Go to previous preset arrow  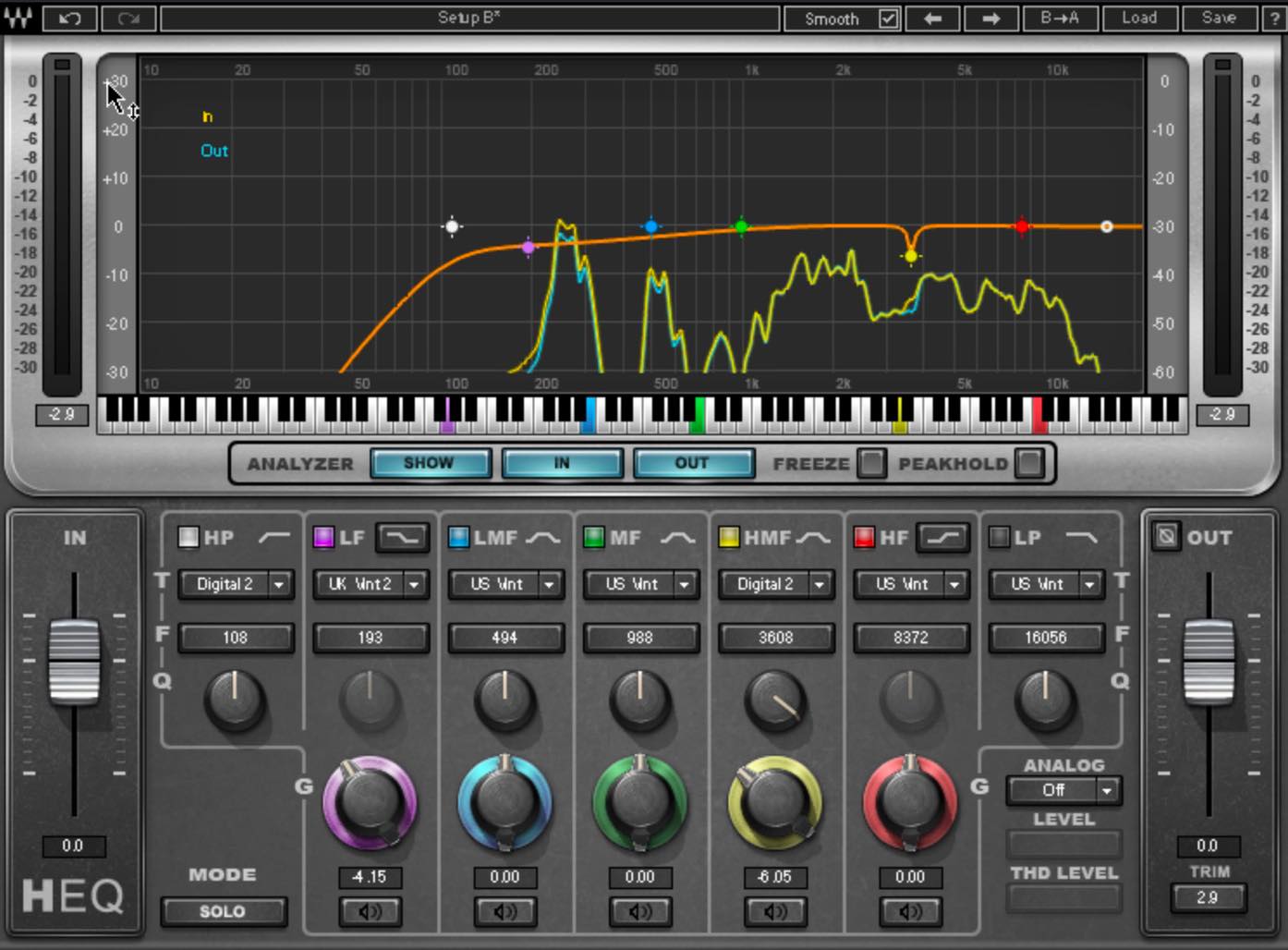(x=931, y=18)
